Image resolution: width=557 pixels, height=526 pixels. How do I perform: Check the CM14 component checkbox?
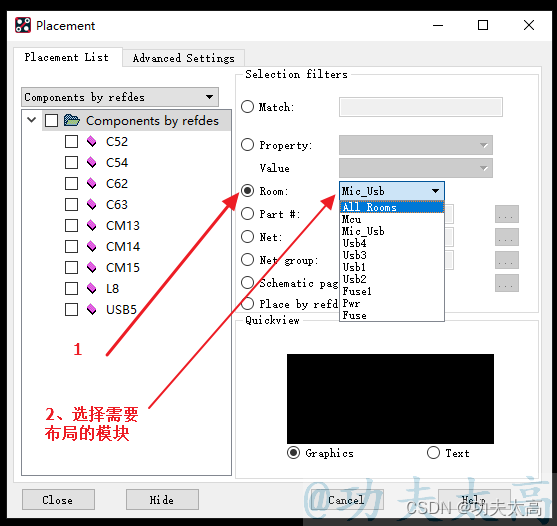tap(71, 246)
